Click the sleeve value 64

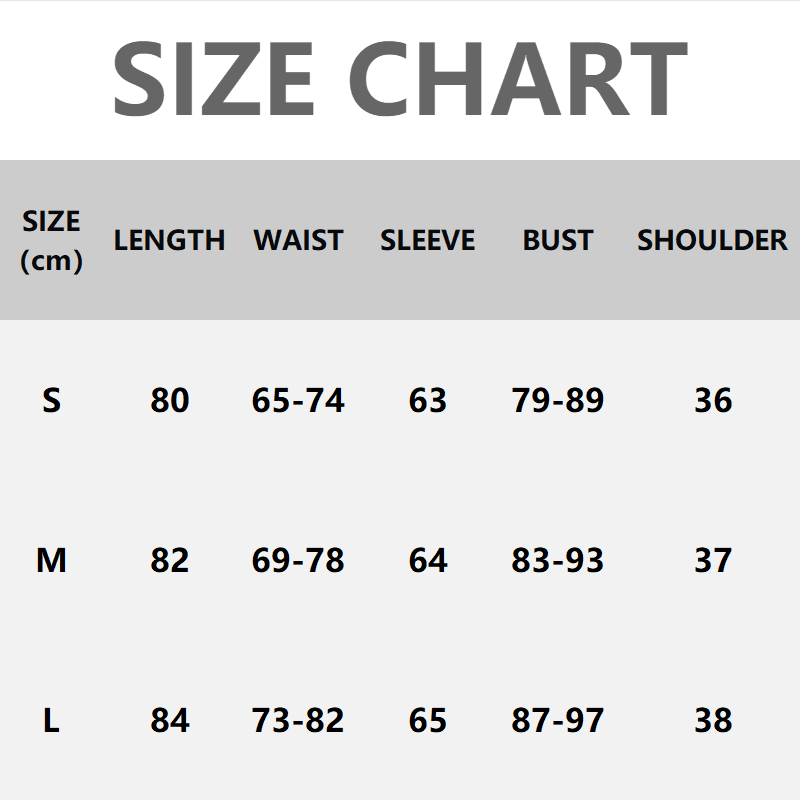tap(427, 560)
